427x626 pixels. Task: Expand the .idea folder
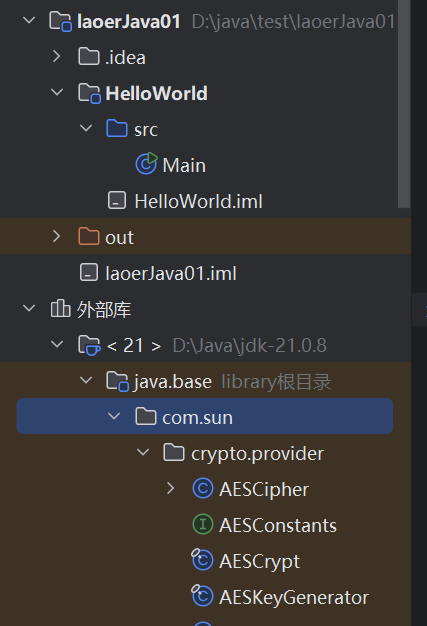pyautogui.click(x=57, y=57)
